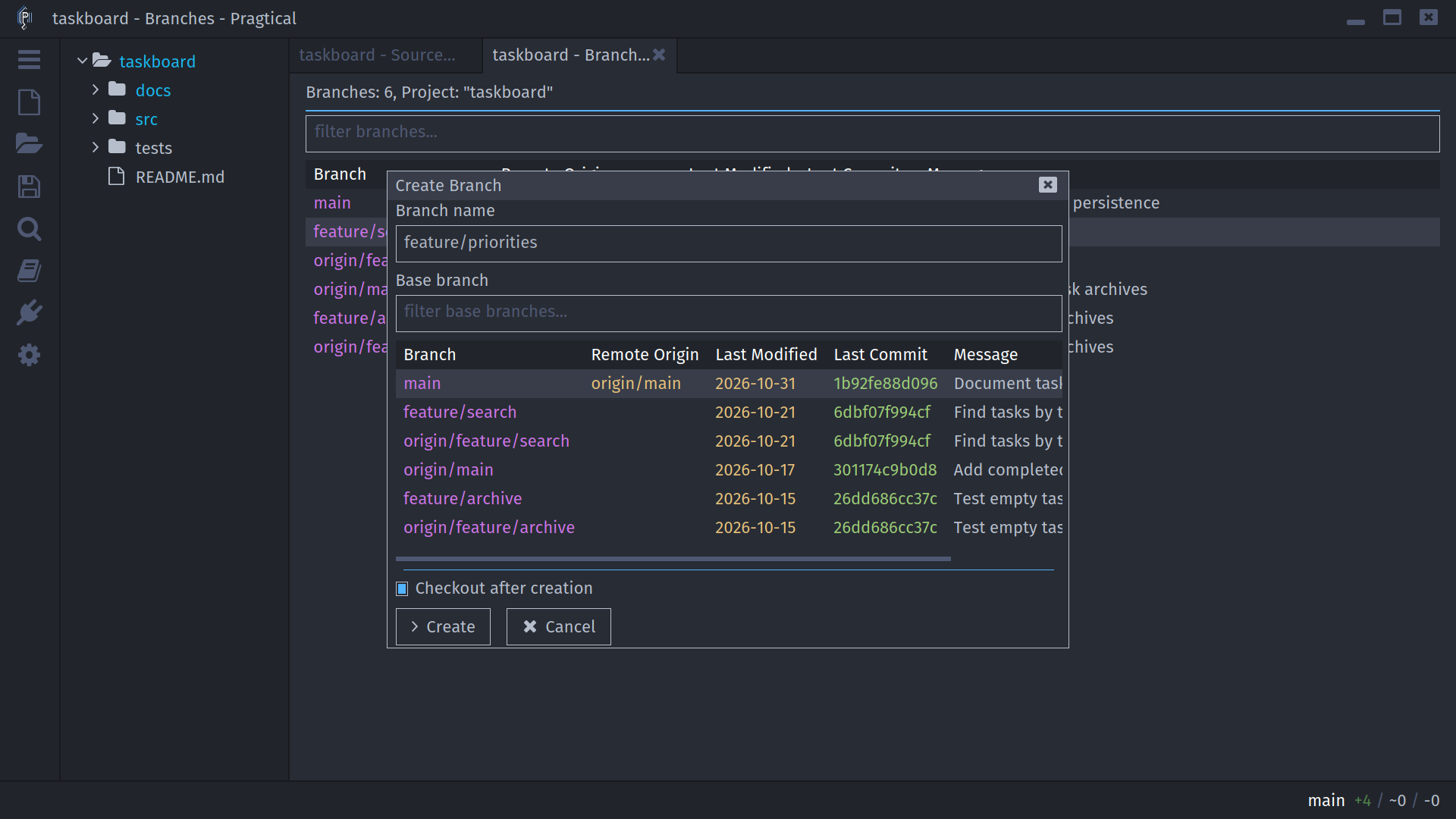Select main as base branch row
The image size is (1456, 819).
click(x=729, y=384)
